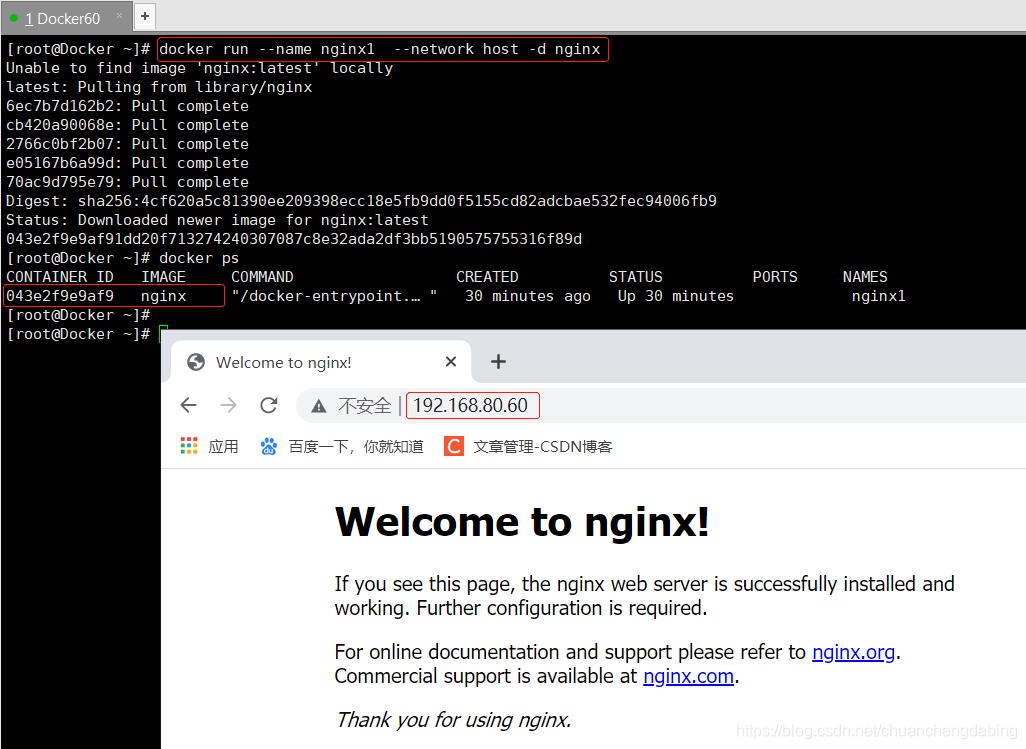Click the CSDN red C bookmark icon

click(x=453, y=446)
